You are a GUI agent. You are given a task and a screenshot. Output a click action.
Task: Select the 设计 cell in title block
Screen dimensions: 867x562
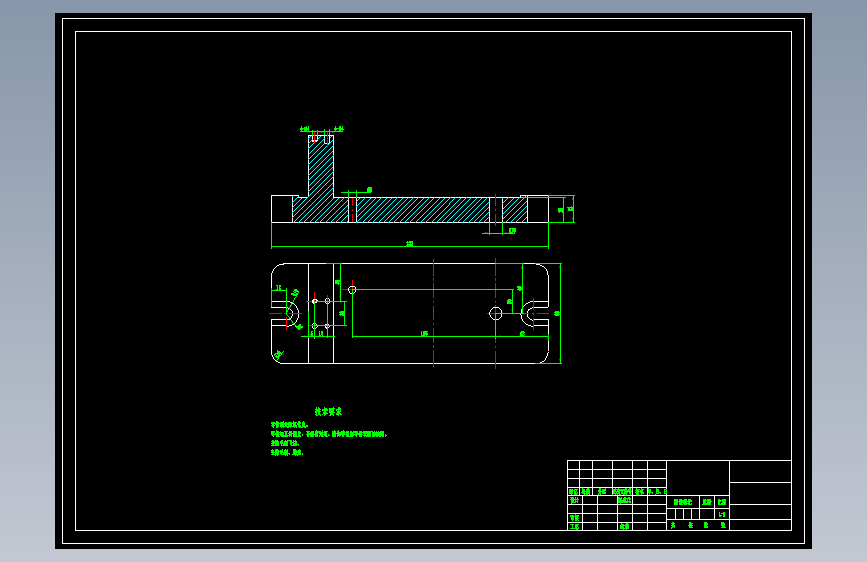click(574, 500)
